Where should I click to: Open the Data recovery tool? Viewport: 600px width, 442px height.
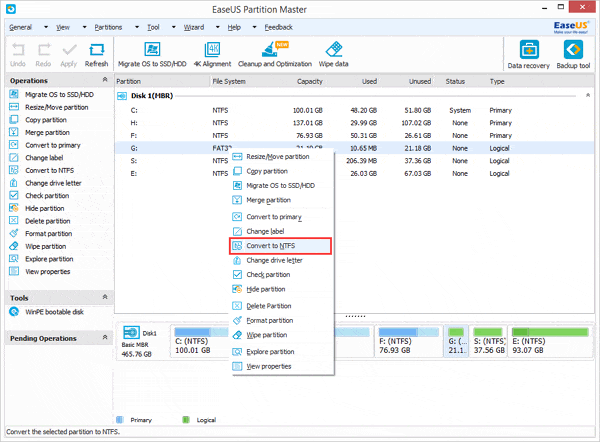click(528, 54)
